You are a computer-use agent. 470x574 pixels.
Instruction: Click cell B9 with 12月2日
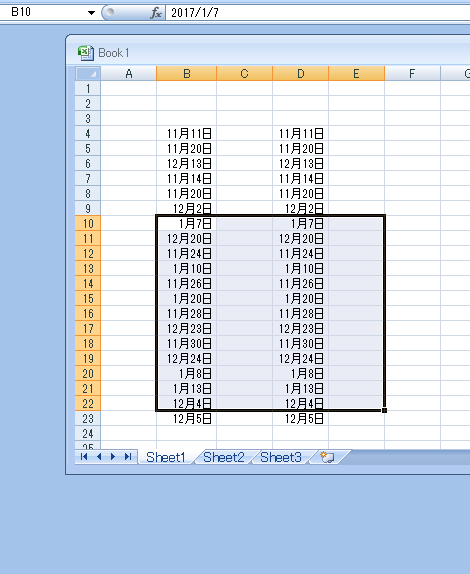pos(187,209)
